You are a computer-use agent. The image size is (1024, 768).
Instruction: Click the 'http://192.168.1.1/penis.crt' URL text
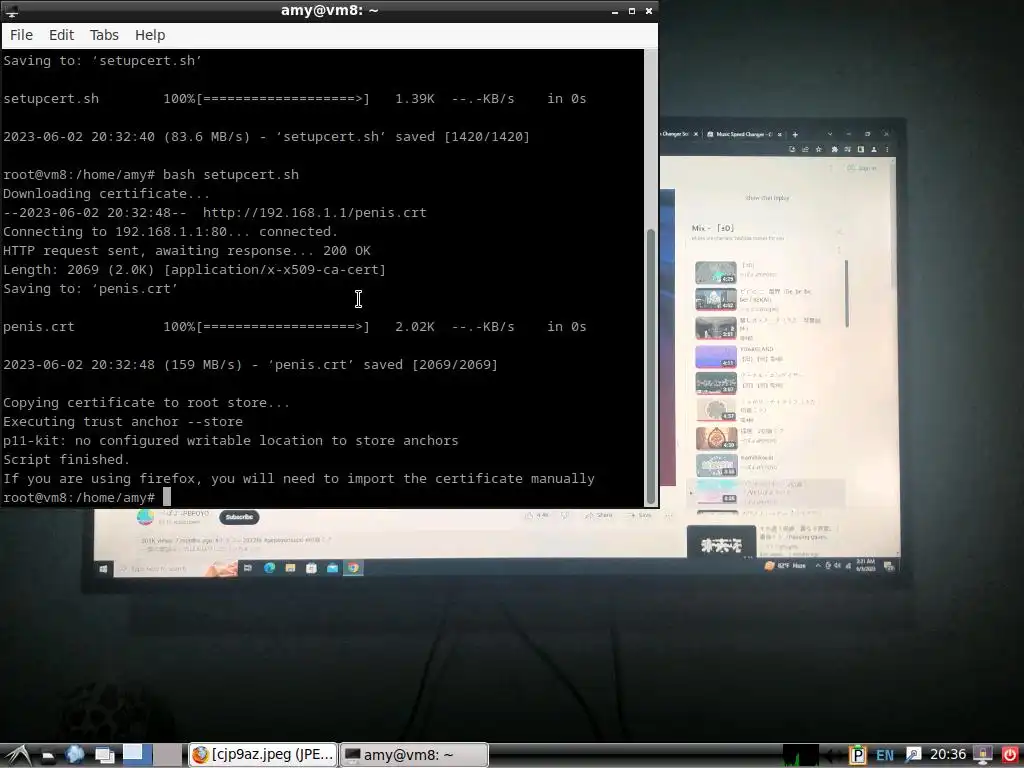point(314,213)
